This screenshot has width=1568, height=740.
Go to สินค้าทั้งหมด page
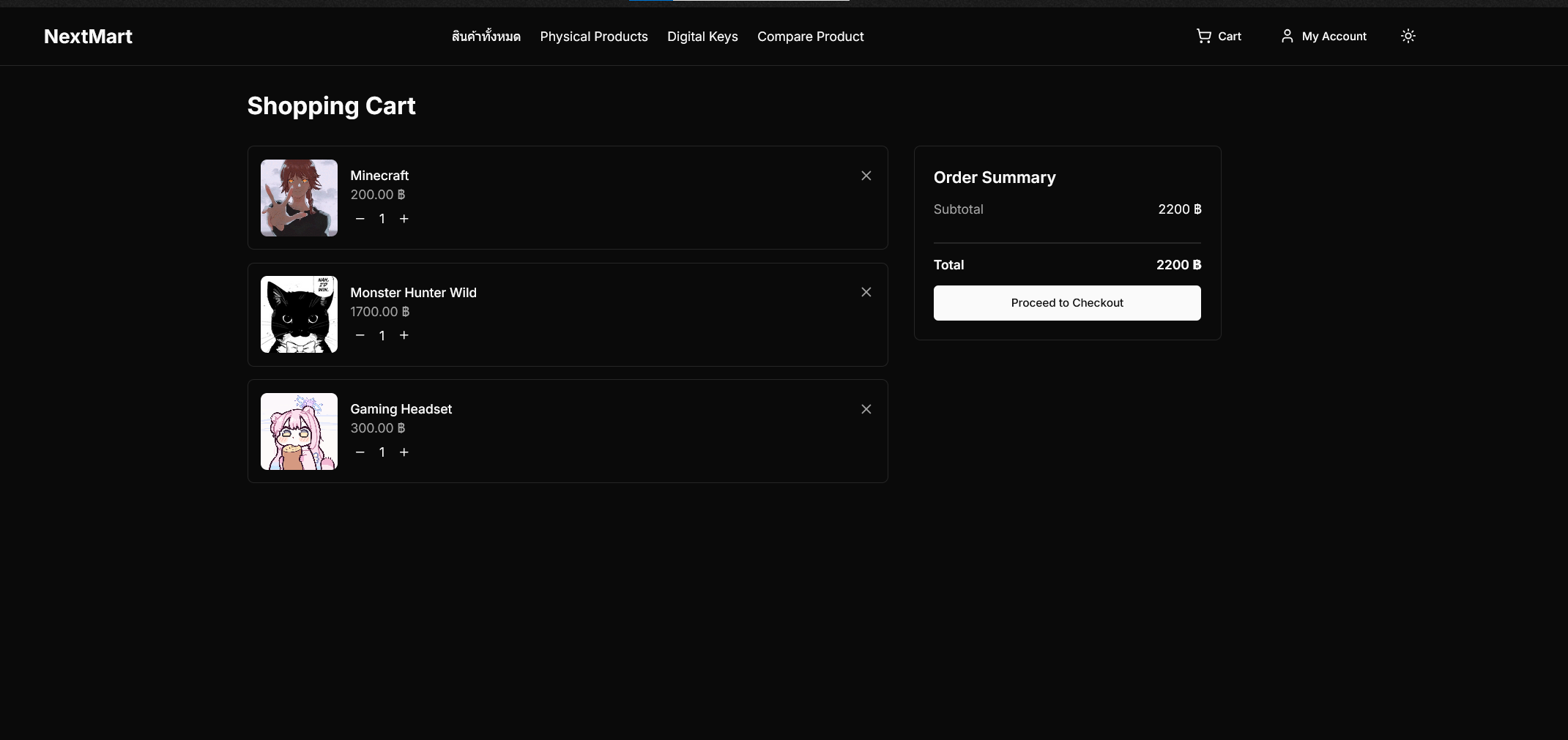tap(486, 37)
